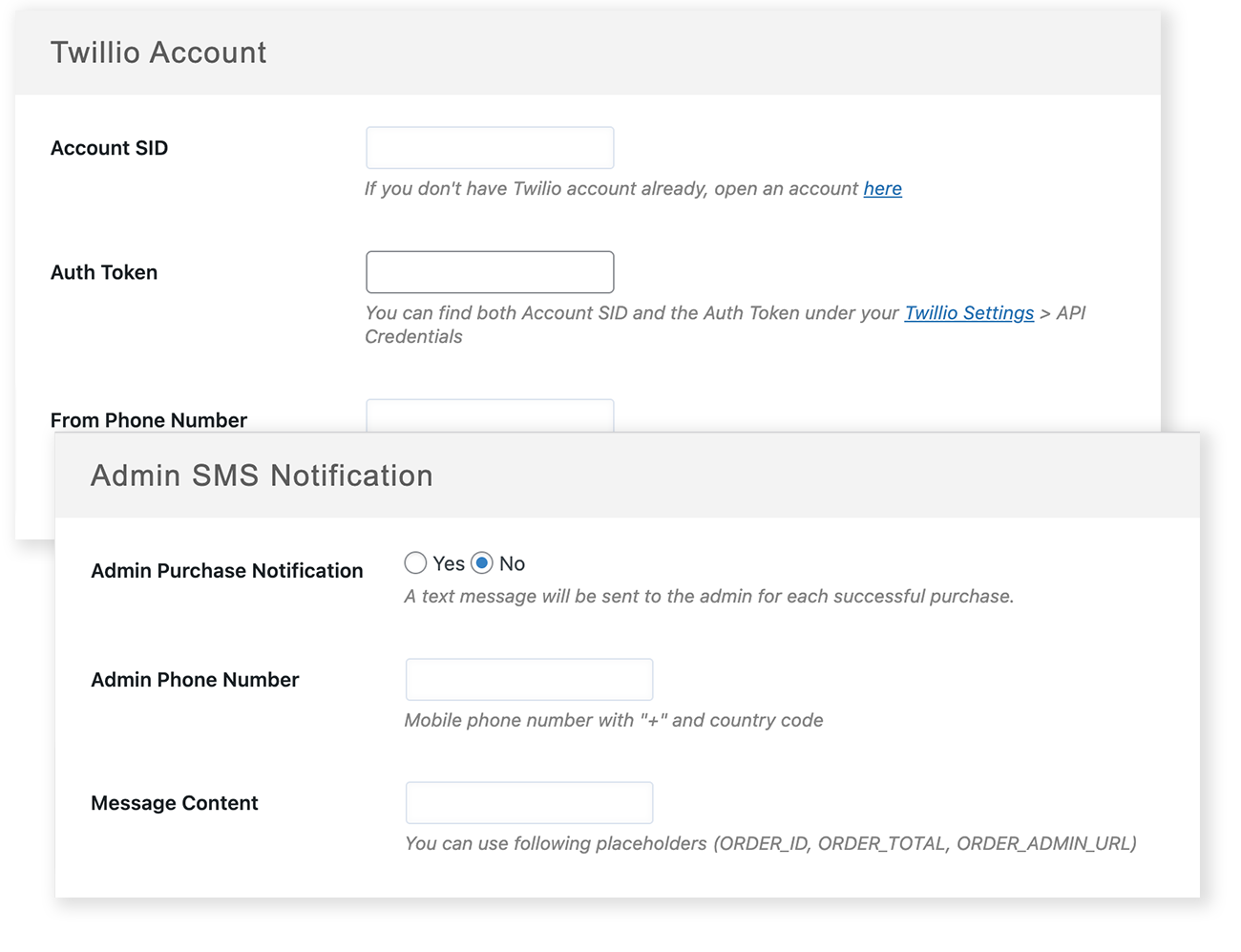Click the Admin Phone Number input field
The width and height of the screenshot is (1241, 952).
click(529, 679)
